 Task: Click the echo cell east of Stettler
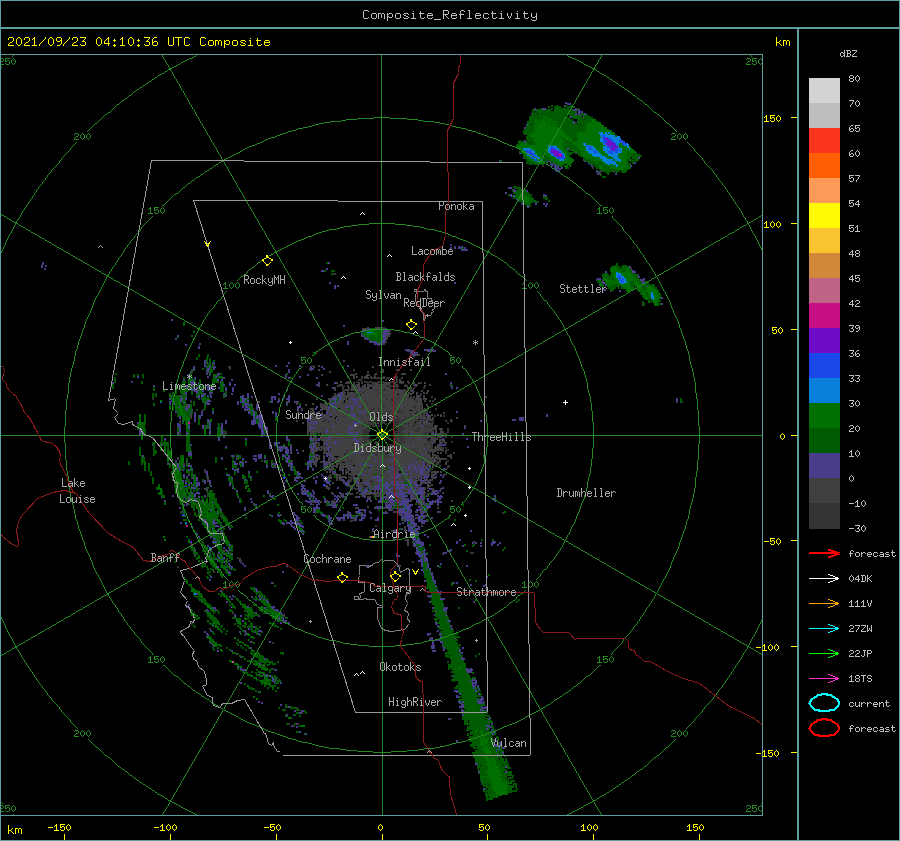(x=630, y=283)
